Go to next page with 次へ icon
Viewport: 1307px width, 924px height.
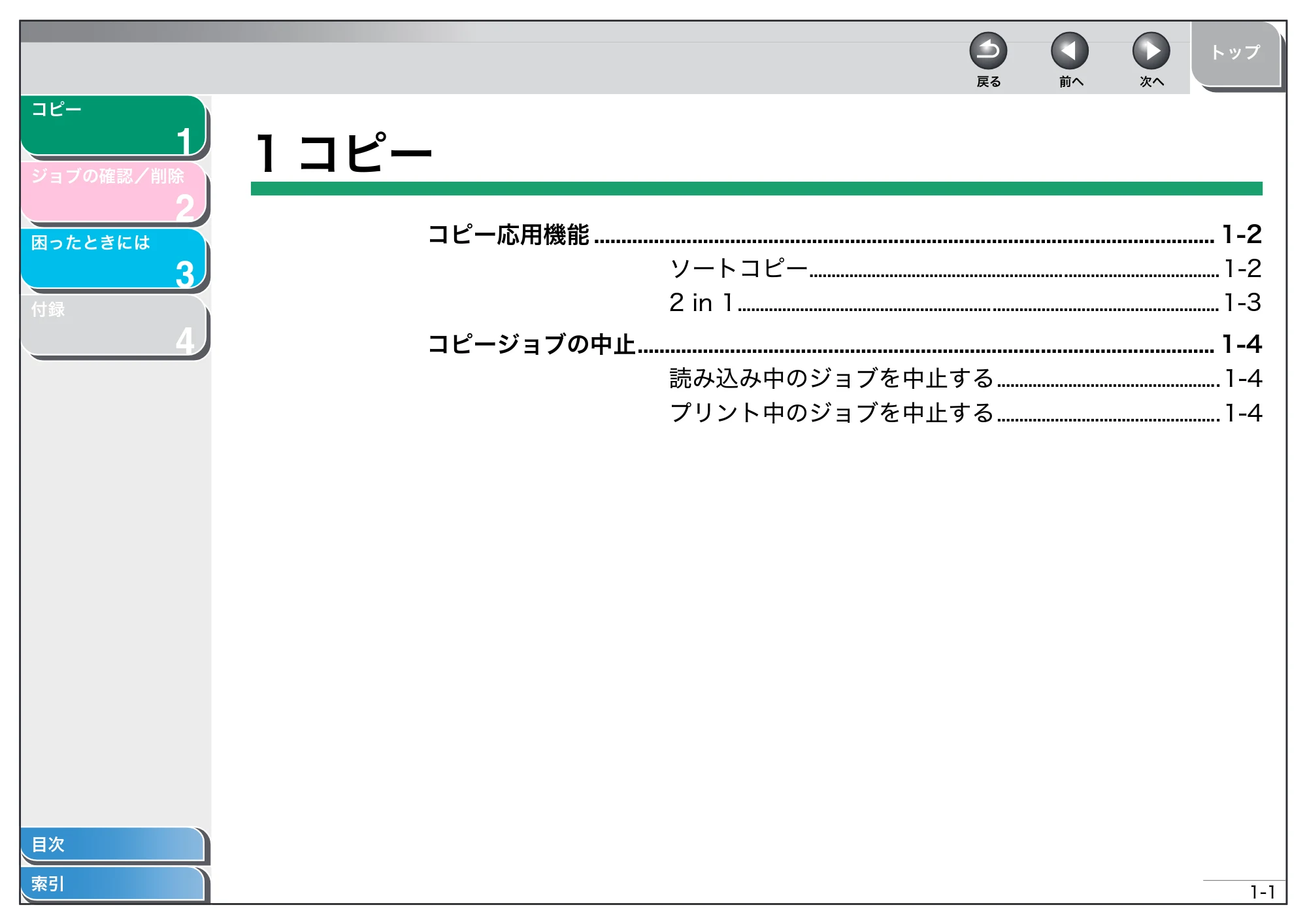(1151, 51)
